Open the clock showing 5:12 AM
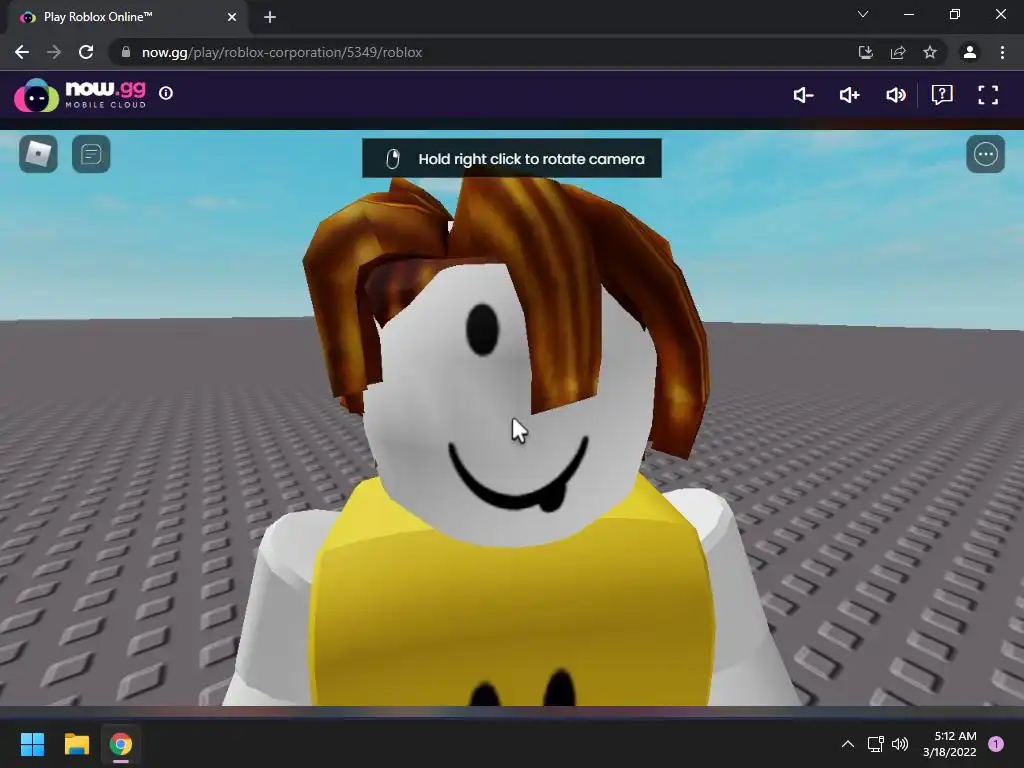The height and width of the screenshot is (768, 1024). [x=950, y=744]
